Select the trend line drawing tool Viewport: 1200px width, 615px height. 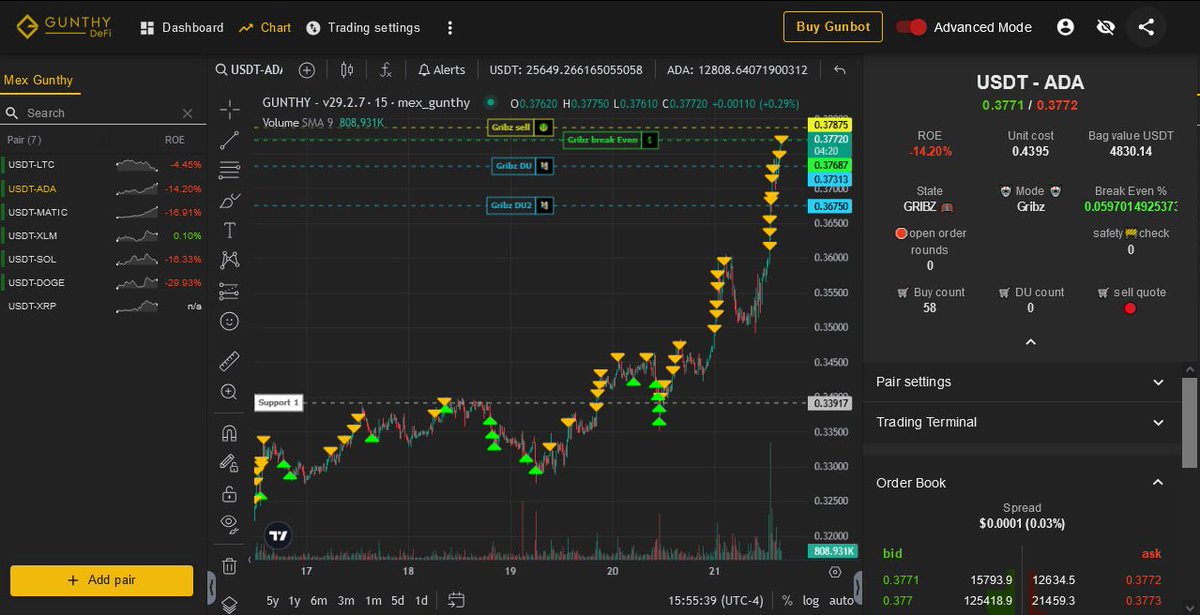click(x=229, y=139)
